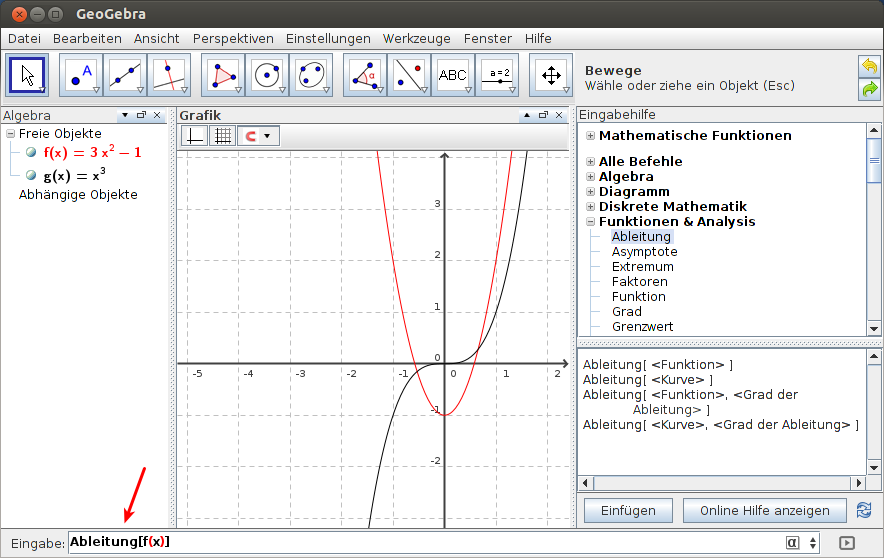Screen dimensions: 884x558
Task: Expand Diskrete Mathematik category
Action: (x=590, y=207)
